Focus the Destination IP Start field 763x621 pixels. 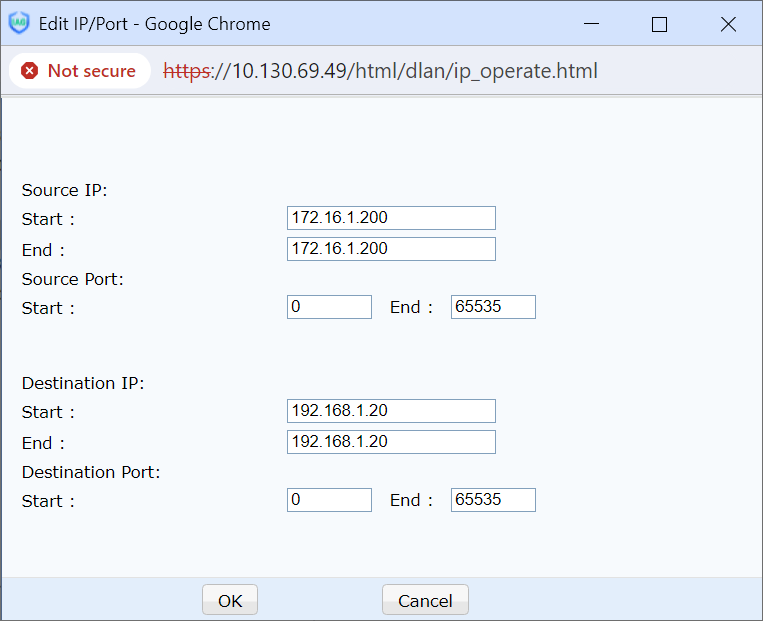pyautogui.click(x=391, y=411)
